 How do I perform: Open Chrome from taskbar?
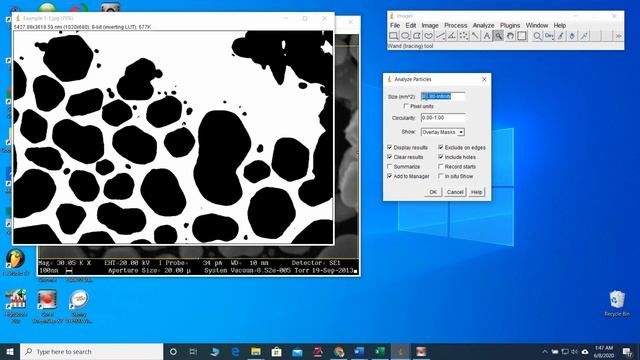[338, 351]
